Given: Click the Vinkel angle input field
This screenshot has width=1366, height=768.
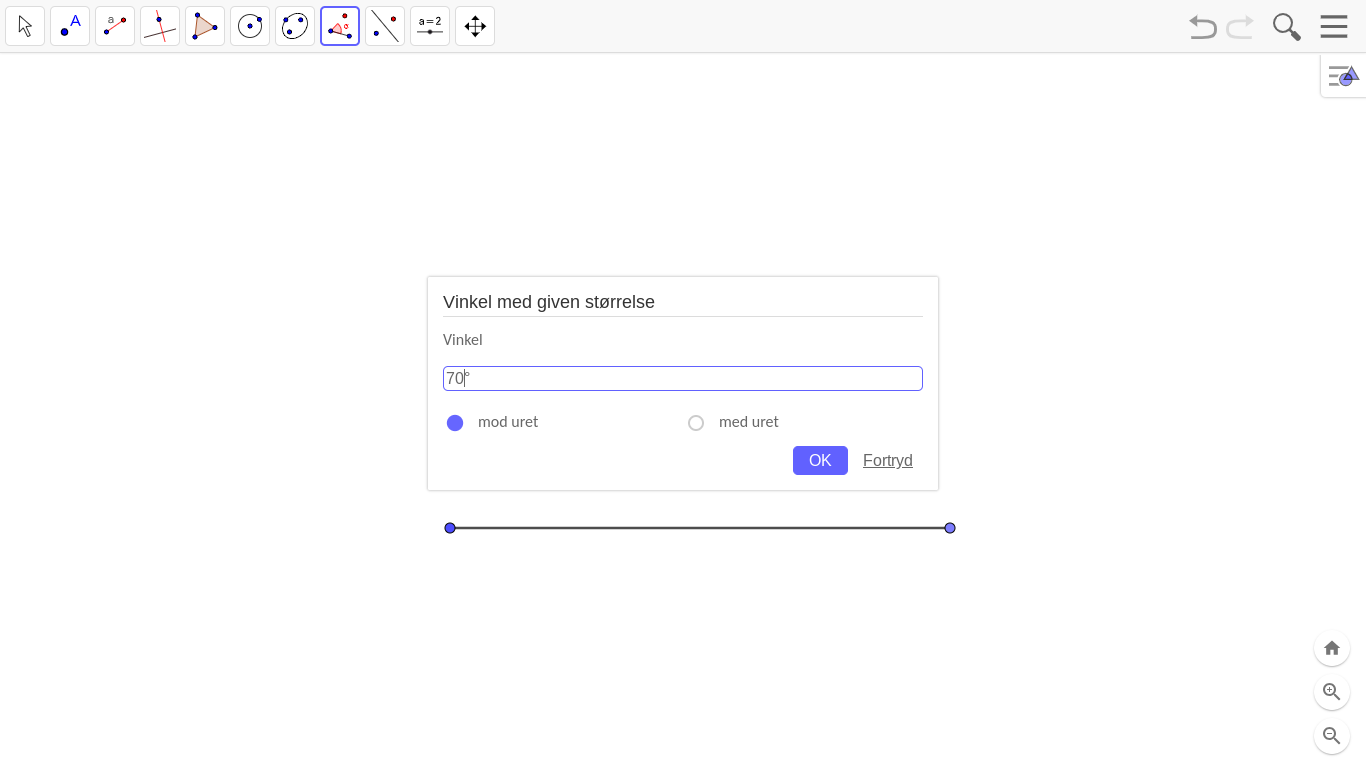Looking at the screenshot, I should click(683, 378).
